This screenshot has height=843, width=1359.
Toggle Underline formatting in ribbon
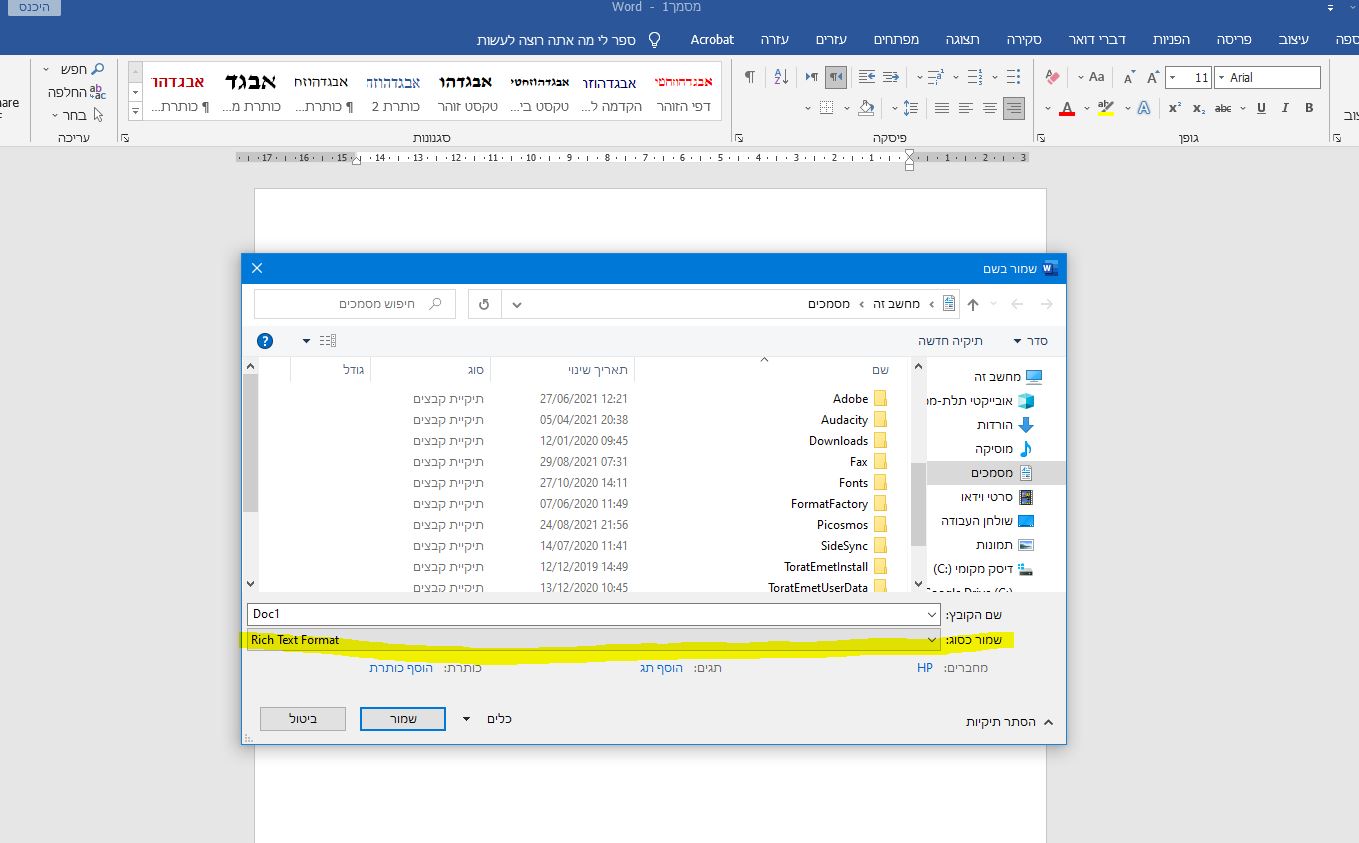coord(1260,108)
